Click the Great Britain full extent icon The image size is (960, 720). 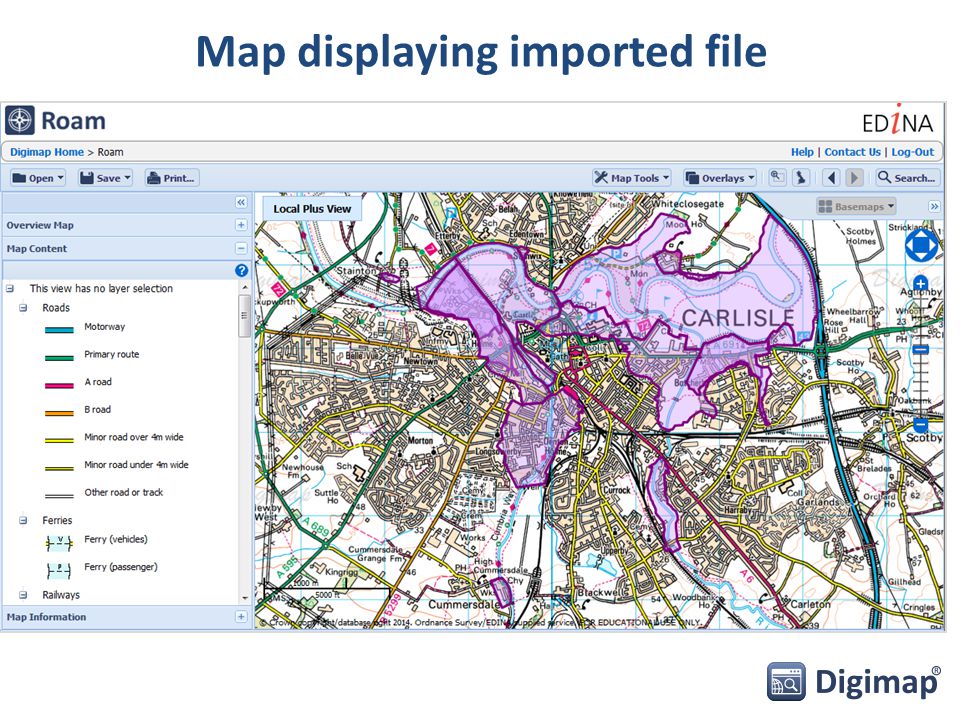click(x=801, y=178)
